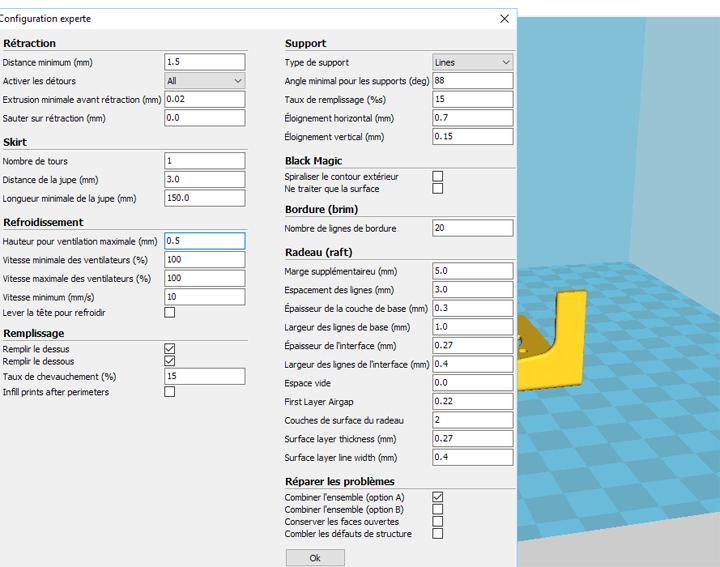720x567 pixels.
Task: Click the Nombre de tours field
Action: click(205, 161)
